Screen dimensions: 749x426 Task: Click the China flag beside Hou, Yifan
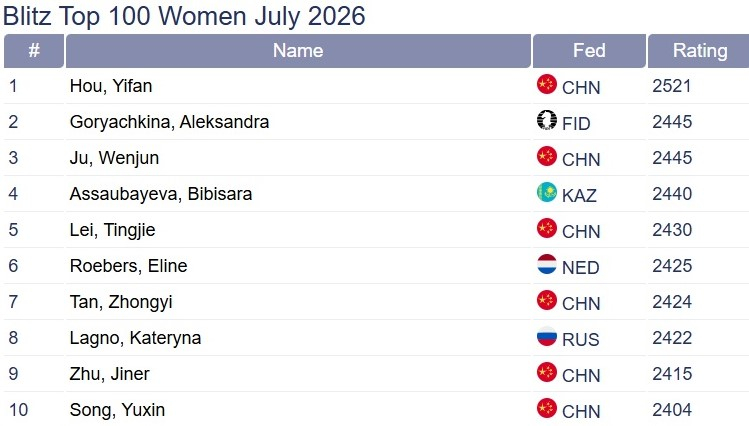[546, 84]
